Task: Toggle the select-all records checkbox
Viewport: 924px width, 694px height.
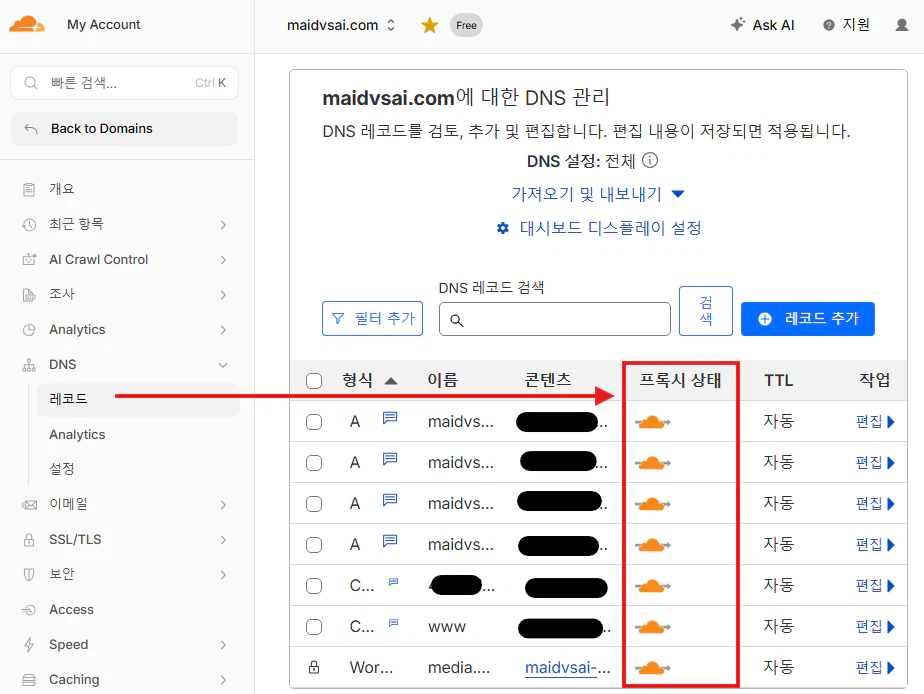Action: [314, 381]
